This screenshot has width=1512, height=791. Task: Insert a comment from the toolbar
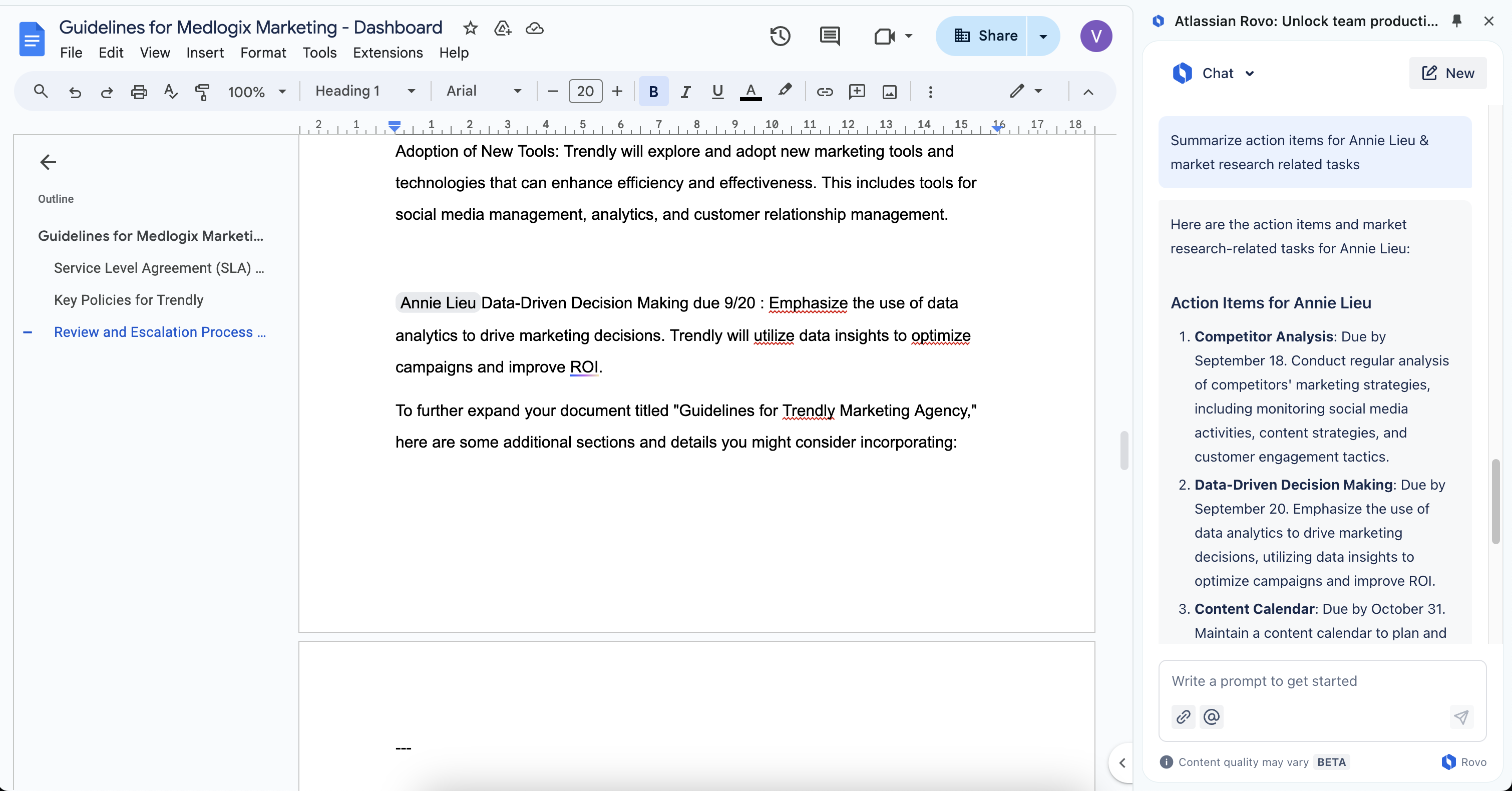[857, 92]
